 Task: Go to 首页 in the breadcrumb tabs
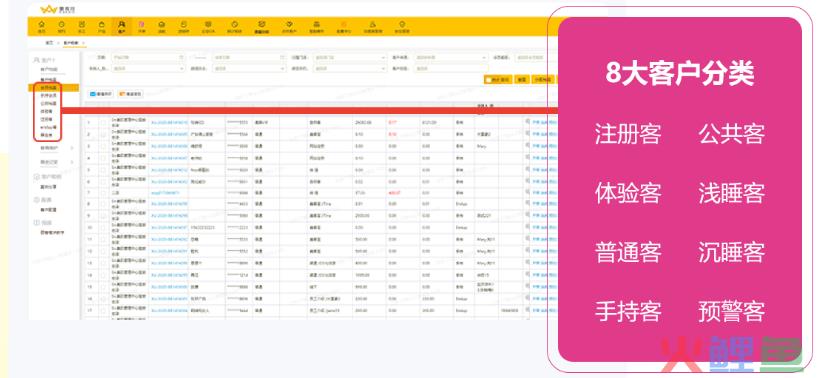click(50, 42)
